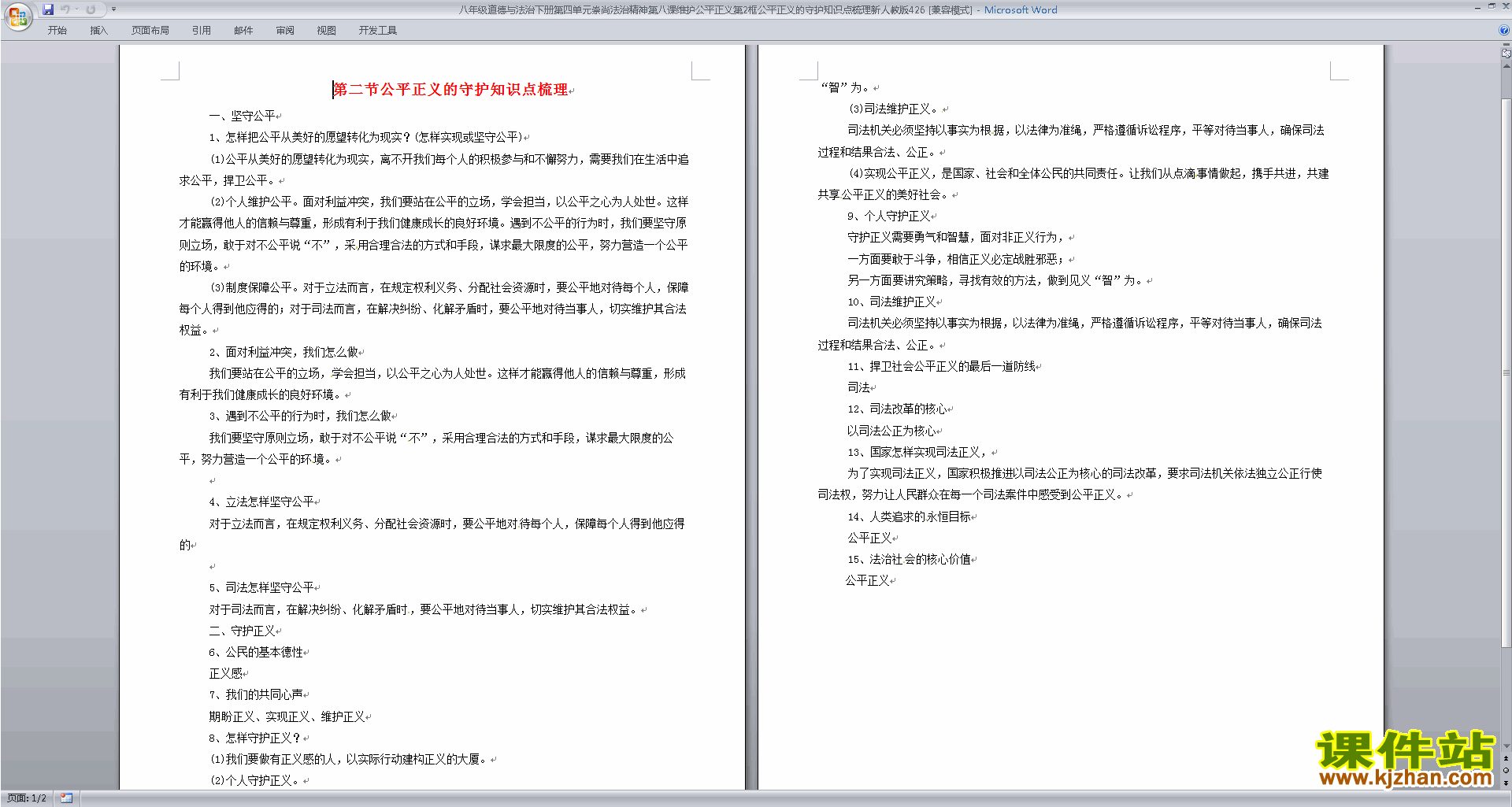The image size is (1512, 807).
Task: Click the Save floppy disk icon
Action: point(48,9)
